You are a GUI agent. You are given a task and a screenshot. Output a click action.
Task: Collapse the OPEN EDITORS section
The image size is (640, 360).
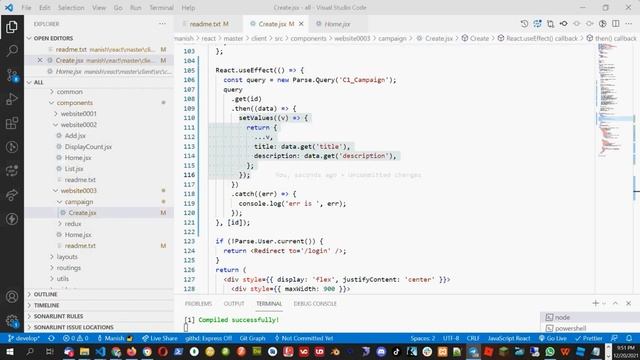[x=53, y=38]
